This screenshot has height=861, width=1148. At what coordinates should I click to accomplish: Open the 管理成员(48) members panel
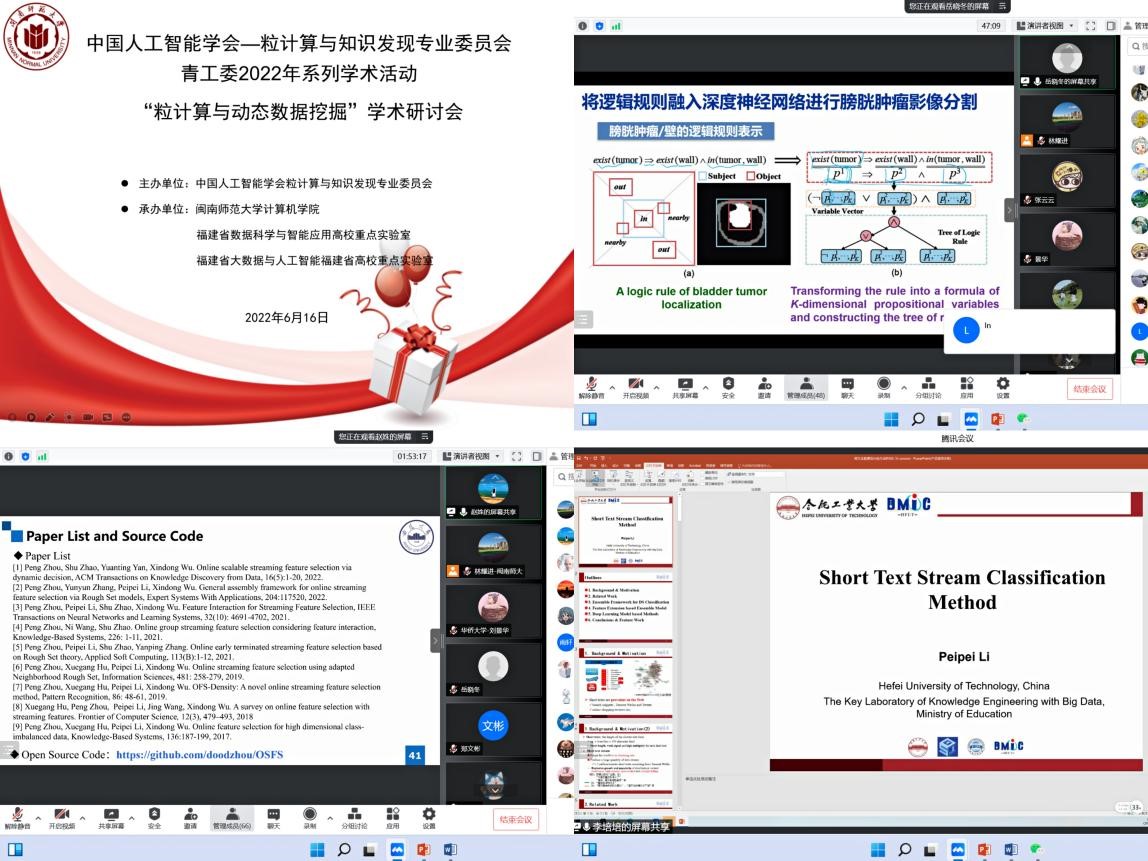805,387
